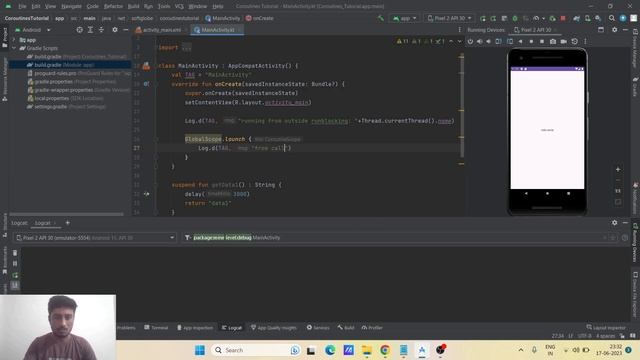Click the Running Devices window mode icon
The width and height of the screenshot is (640, 360).
pyautogui.click(x=601, y=30)
